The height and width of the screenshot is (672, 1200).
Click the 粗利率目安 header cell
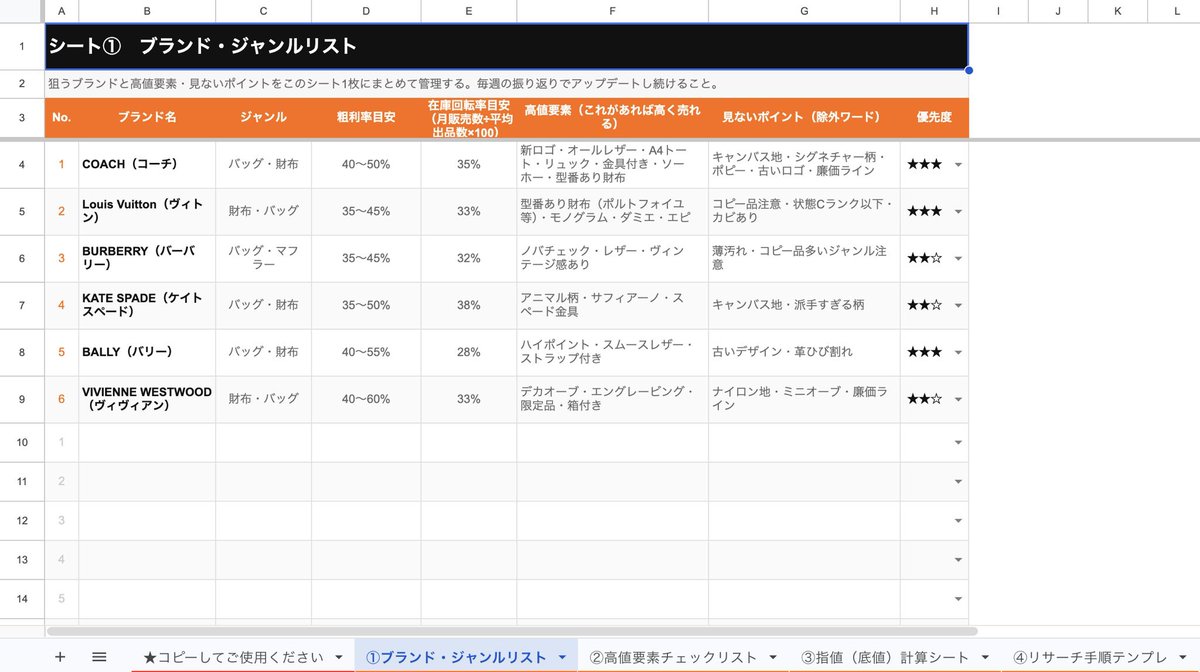click(x=366, y=117)
